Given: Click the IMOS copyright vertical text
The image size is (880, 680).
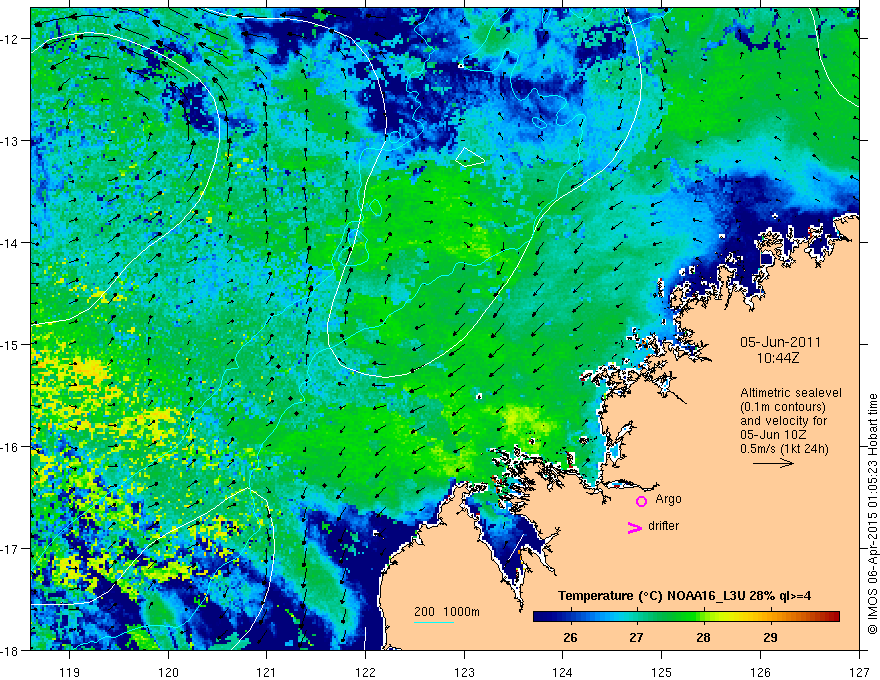Looking at the screenshot, I should click(x=872, y=514).
